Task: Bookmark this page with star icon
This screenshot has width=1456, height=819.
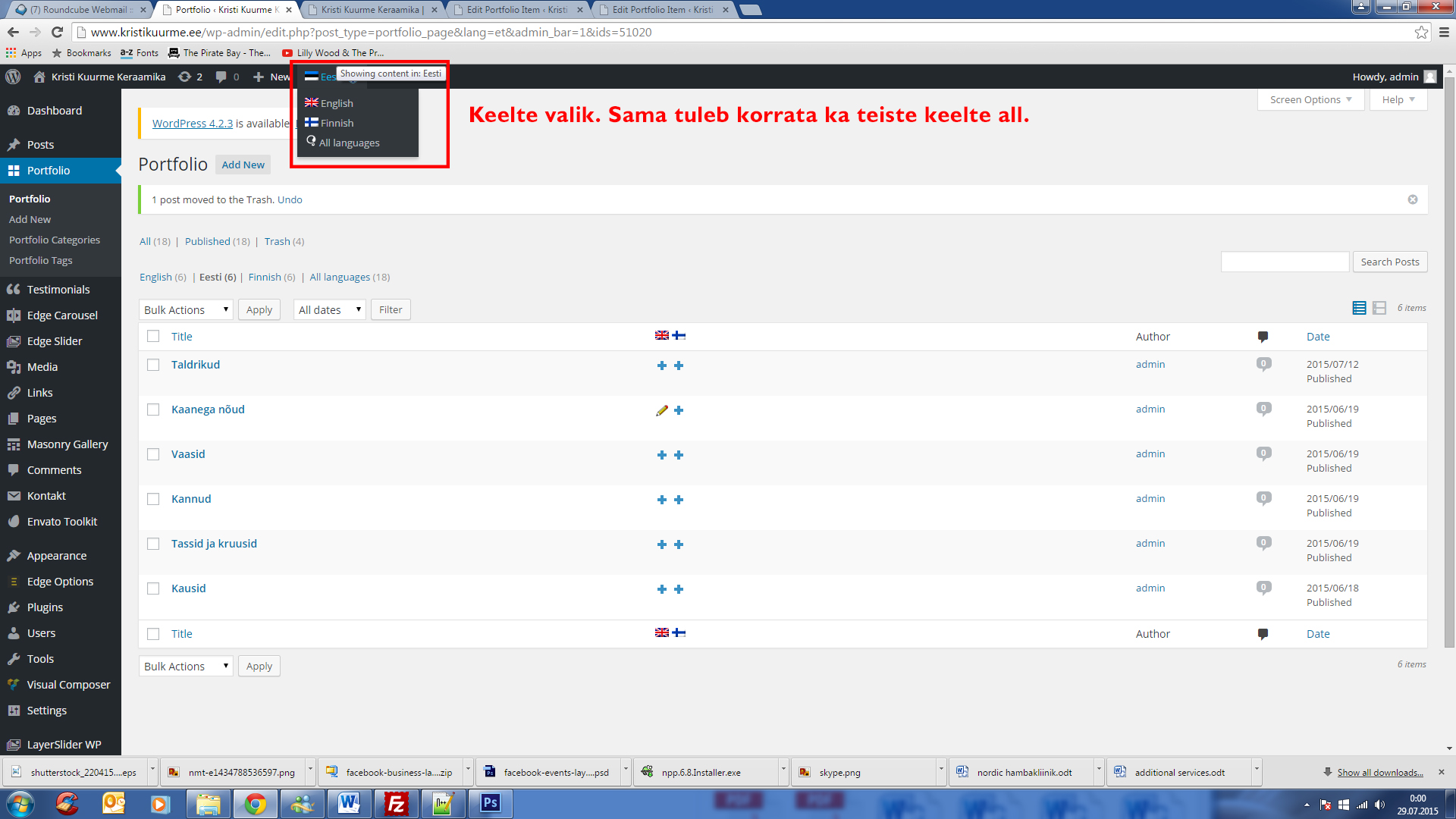Action: (1421, 32)
